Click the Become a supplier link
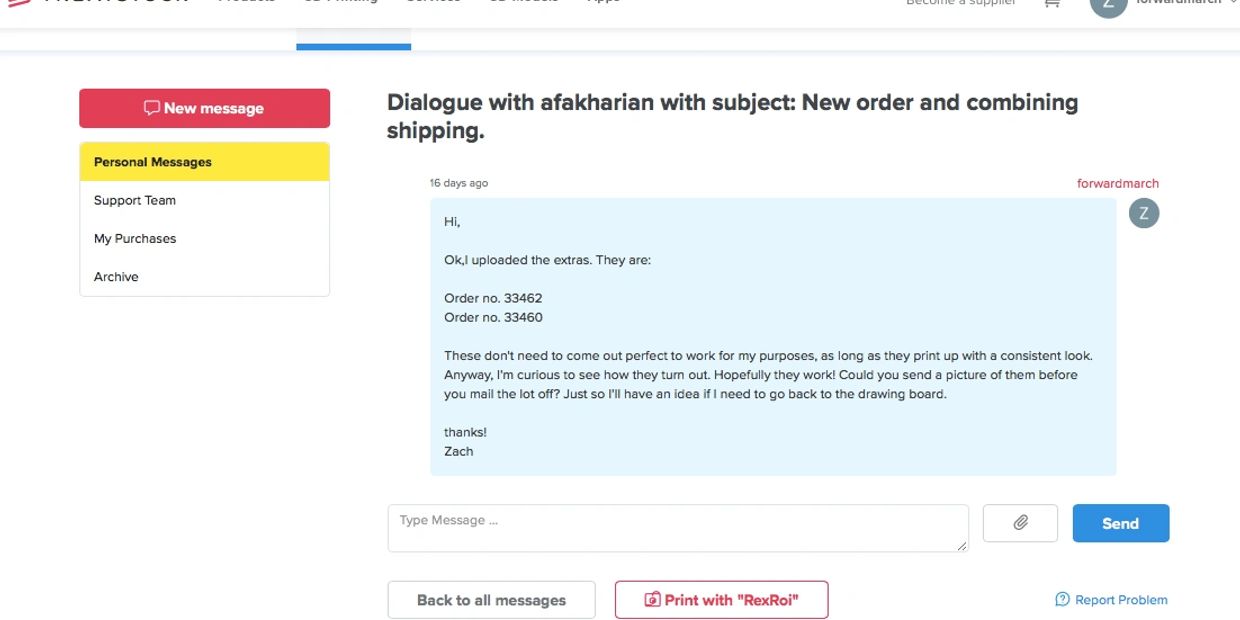The image size is (1240, 620). click(x=960, y=3)
